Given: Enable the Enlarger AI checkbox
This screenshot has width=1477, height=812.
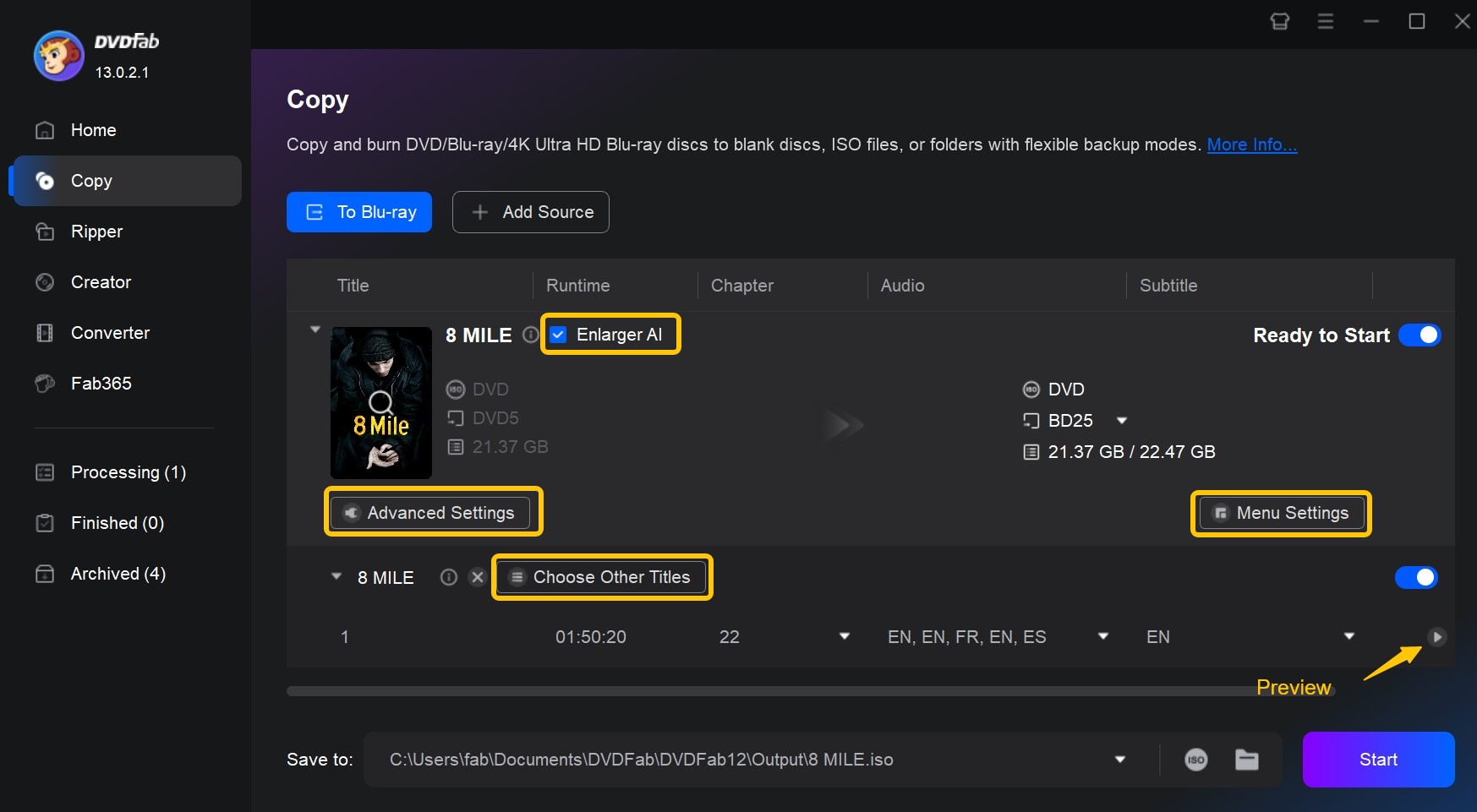Looking at the screenshot, I should 558,335.
